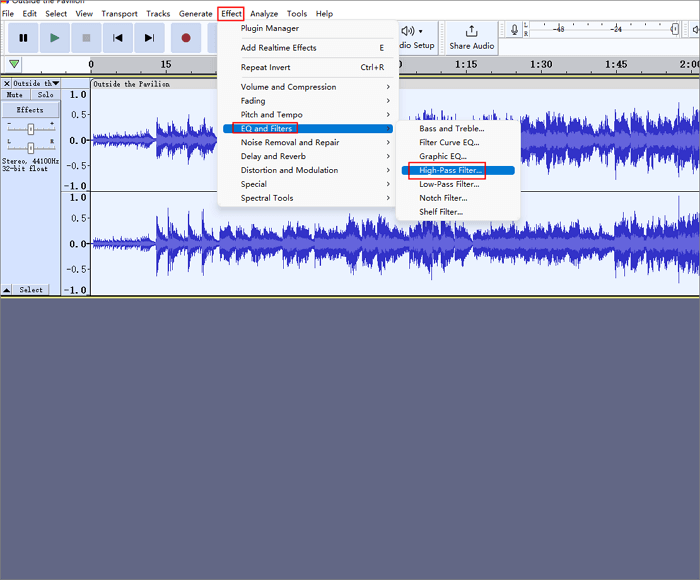Choose Repeat Invert entry
This screenshot has width=700, height=580.
coord(308,67)
